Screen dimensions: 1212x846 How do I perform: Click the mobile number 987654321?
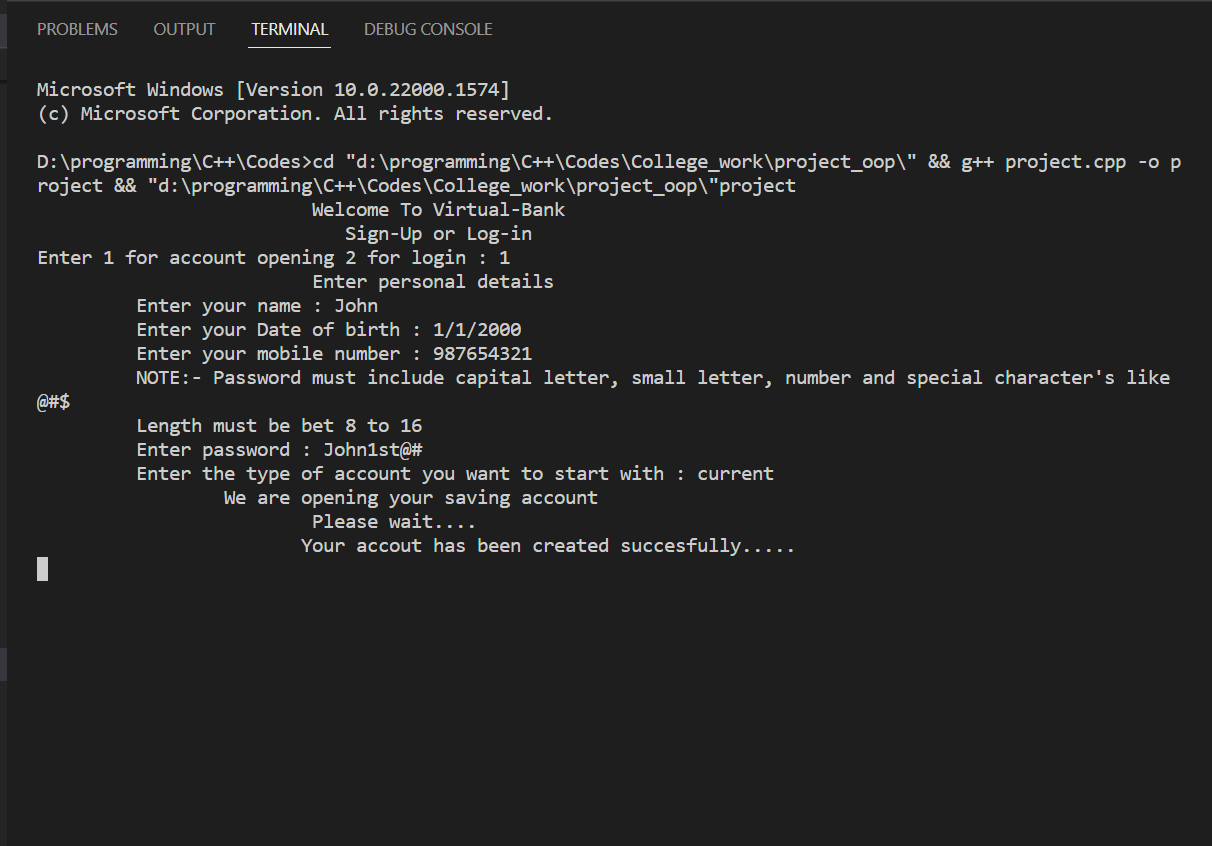(483, 353)
